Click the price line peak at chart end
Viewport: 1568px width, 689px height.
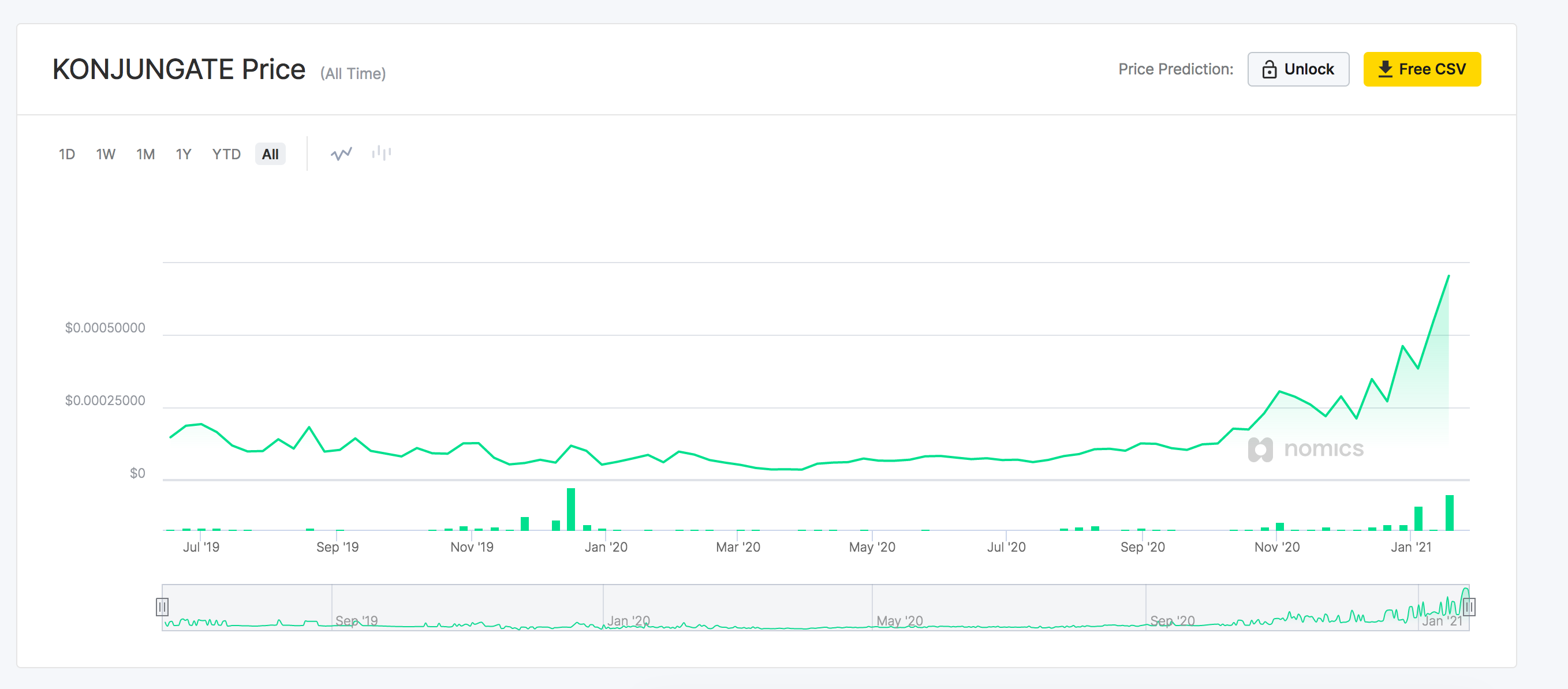click(1448, 276)
